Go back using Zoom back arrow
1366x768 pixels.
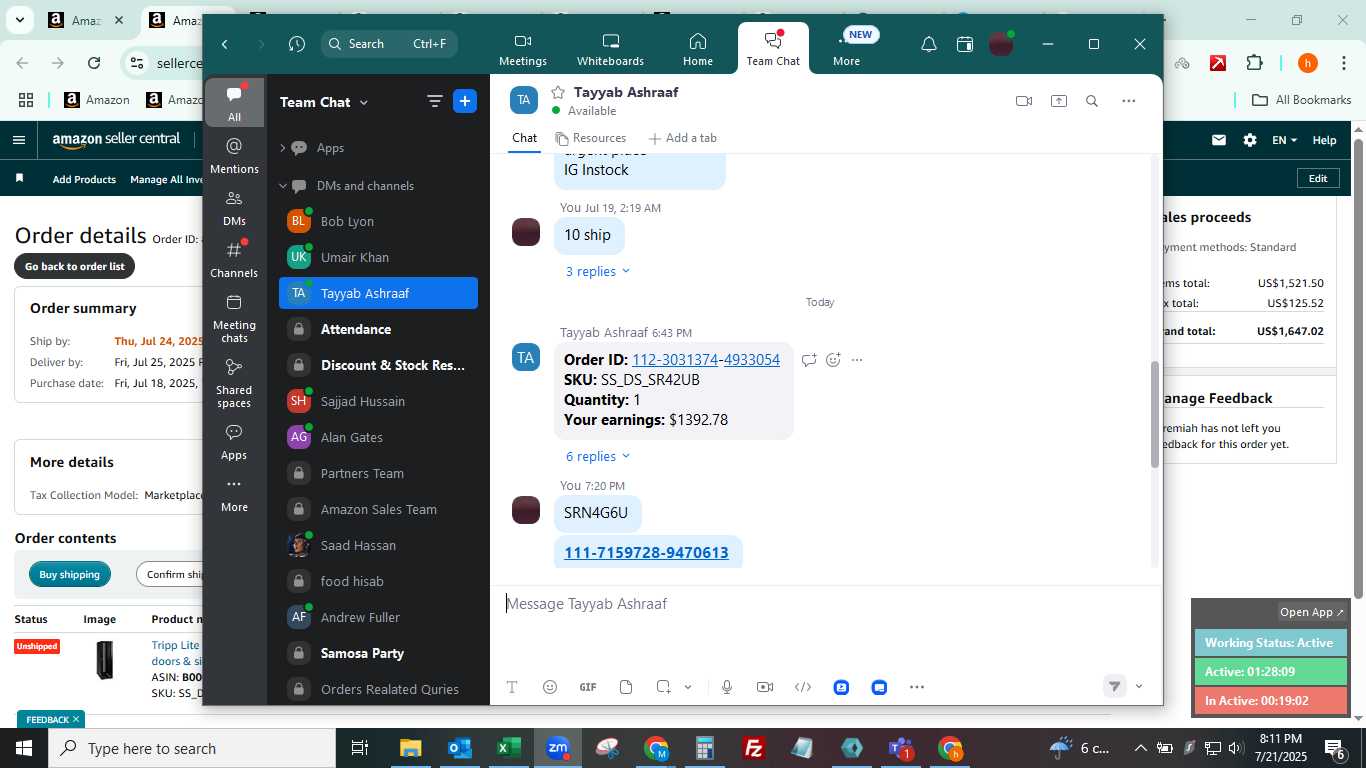[225, 44]
